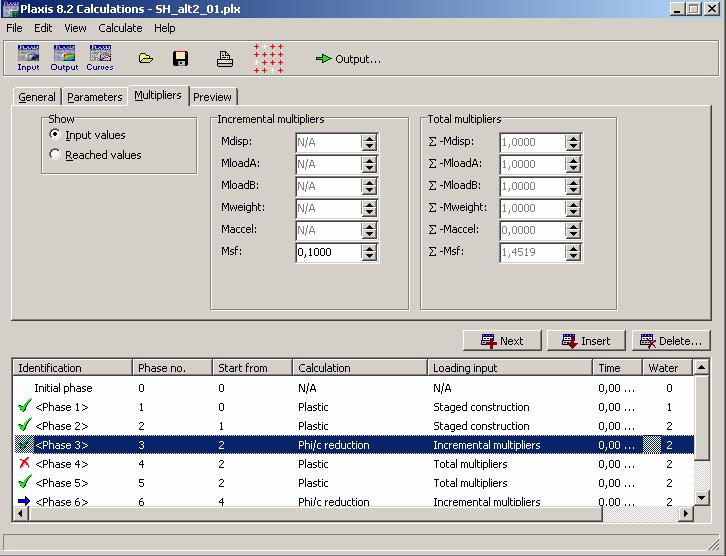
Task: Launch the Plaxis Output program icon
Action: tap(64, 58)
